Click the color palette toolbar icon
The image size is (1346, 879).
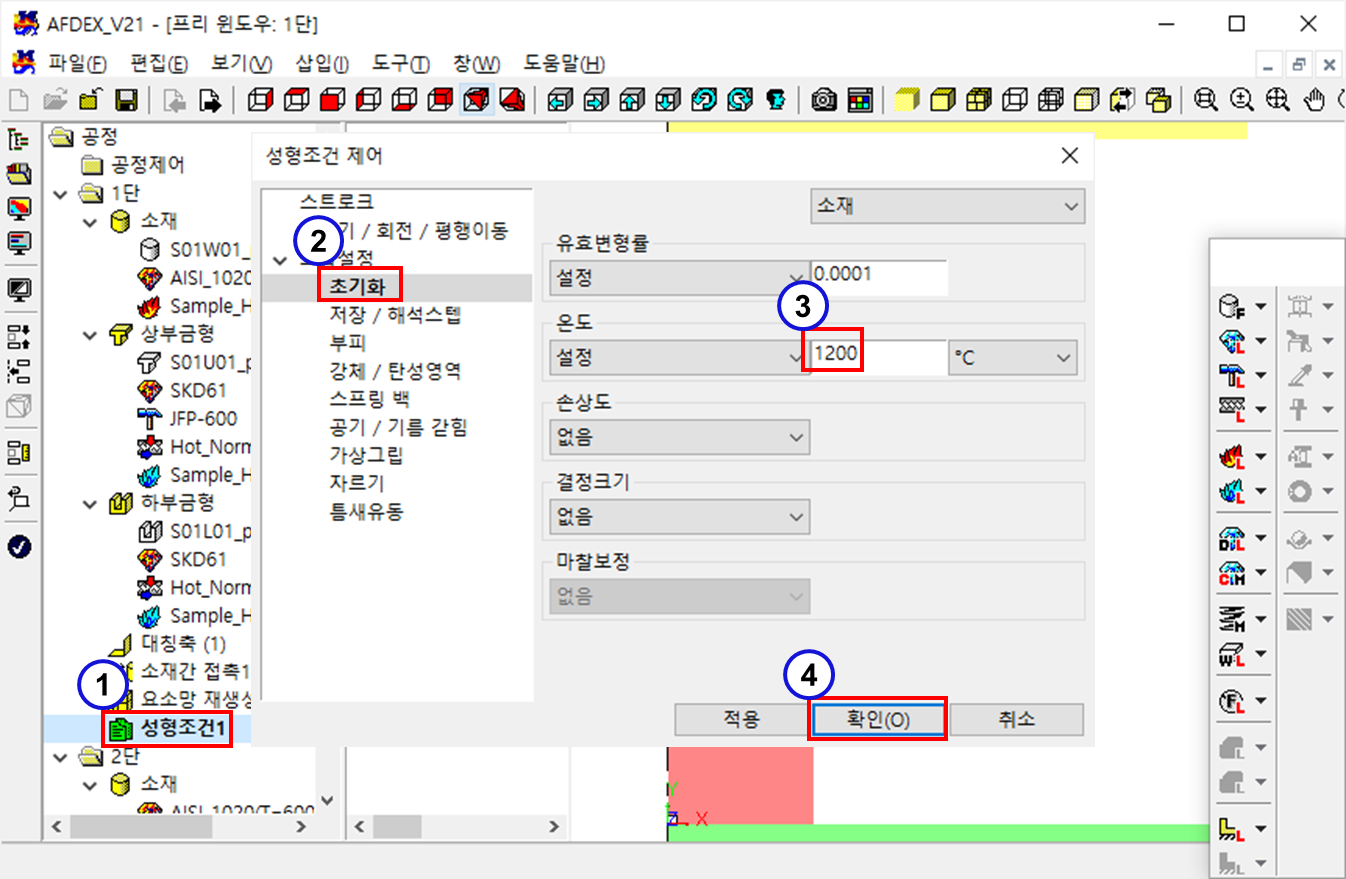tap(859, 100)
